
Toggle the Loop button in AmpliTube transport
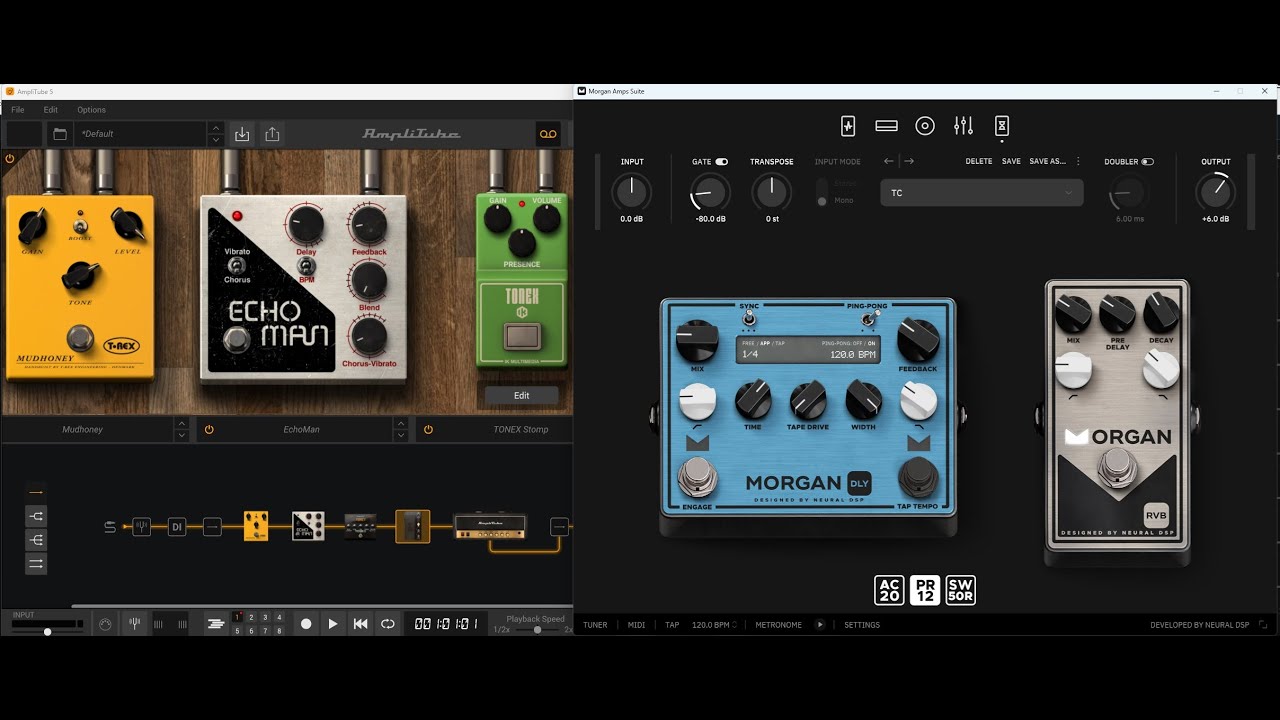click(x=388, y=624)
